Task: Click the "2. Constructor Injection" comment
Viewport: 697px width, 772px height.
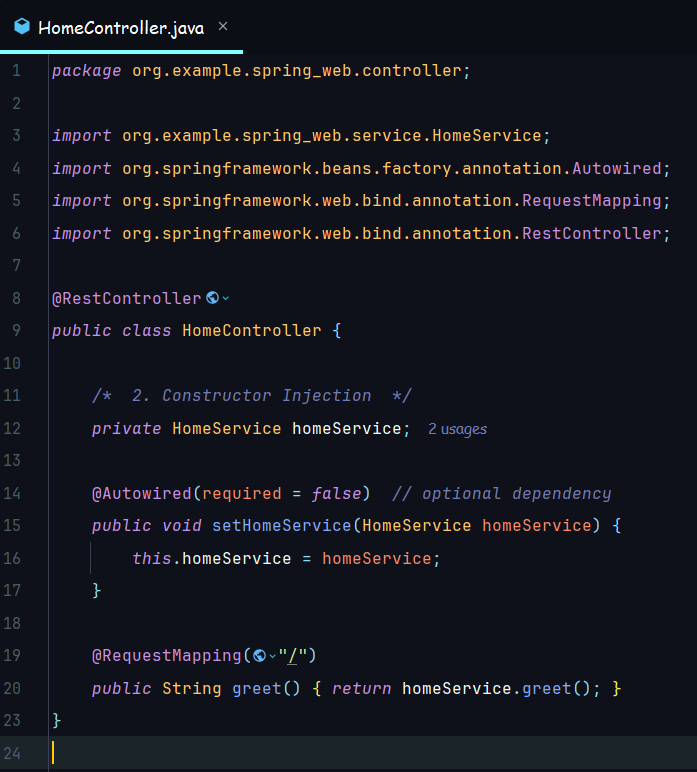Action: point(252,395)
